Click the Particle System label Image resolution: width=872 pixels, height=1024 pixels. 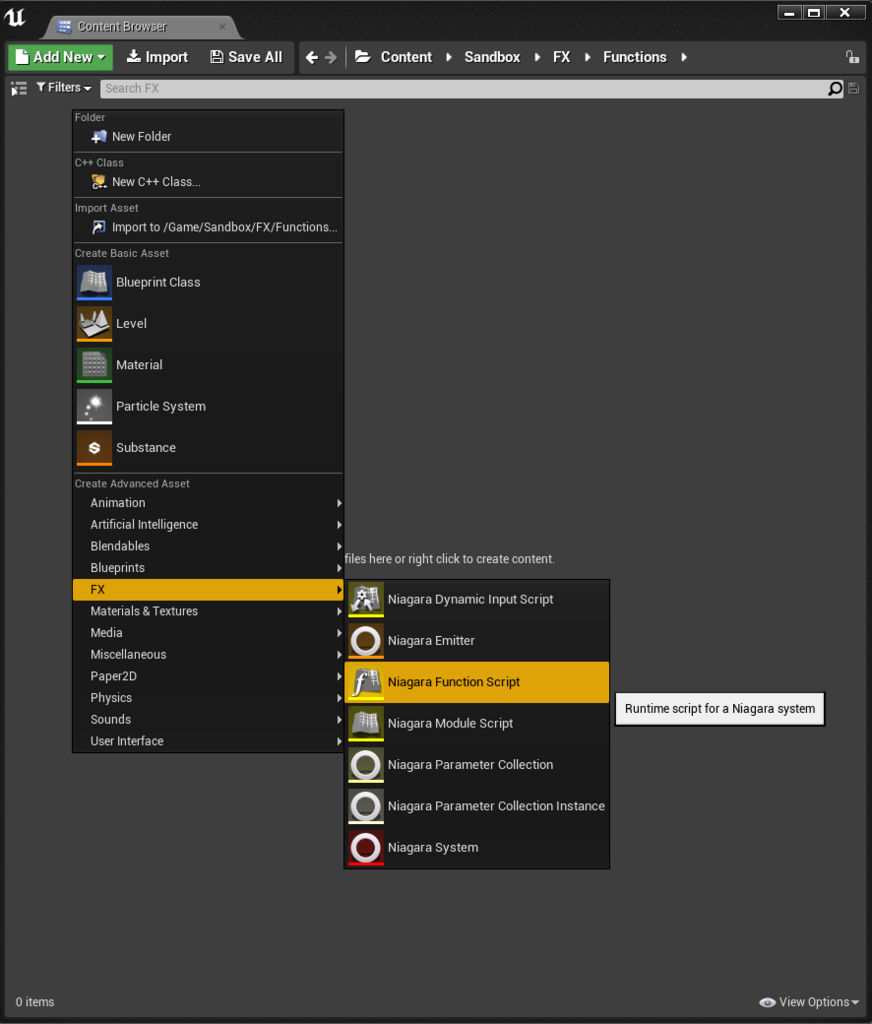point(161,406)
